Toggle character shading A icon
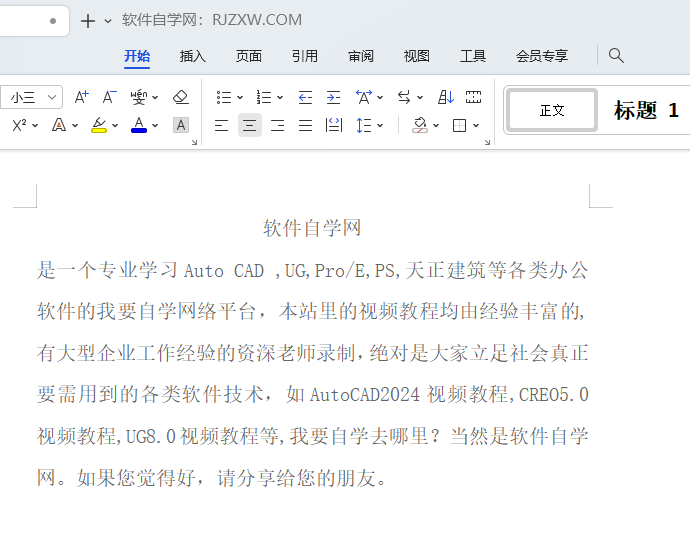Viewport: 690px width, 549px height. click(181, 125)
